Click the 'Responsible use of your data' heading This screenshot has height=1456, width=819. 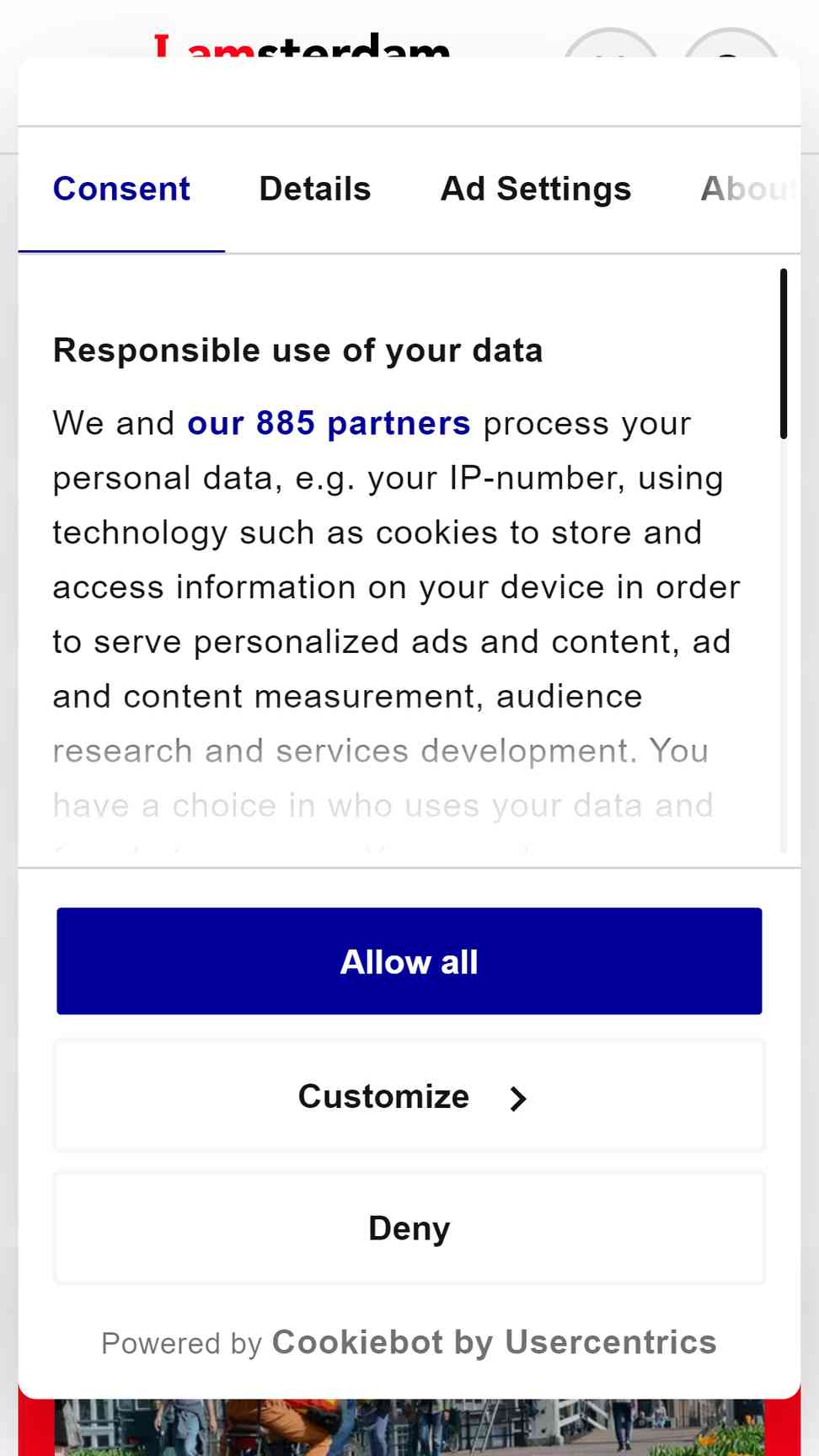point(297,351)
